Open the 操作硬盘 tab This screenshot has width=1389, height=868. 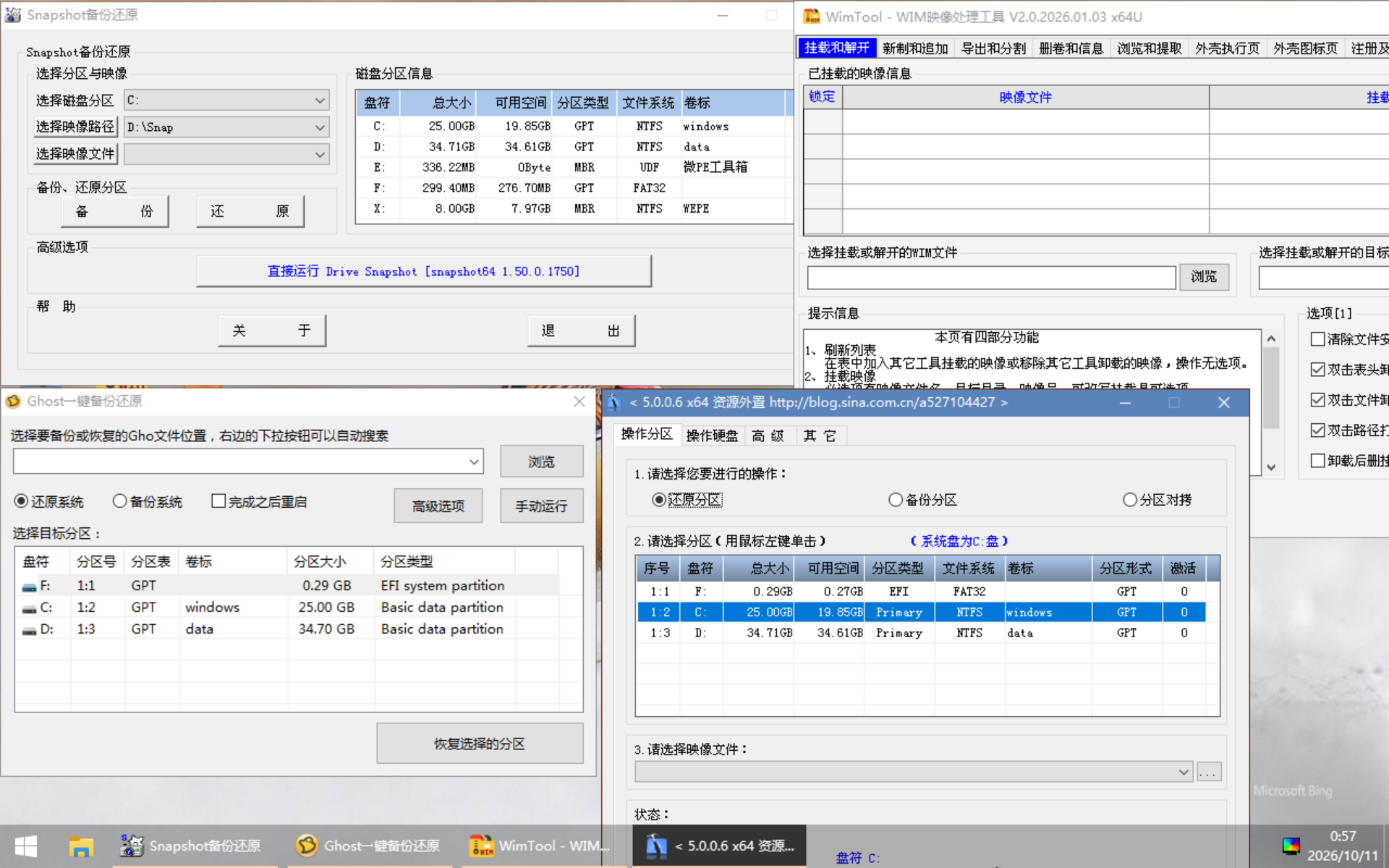tap(712, 435)
